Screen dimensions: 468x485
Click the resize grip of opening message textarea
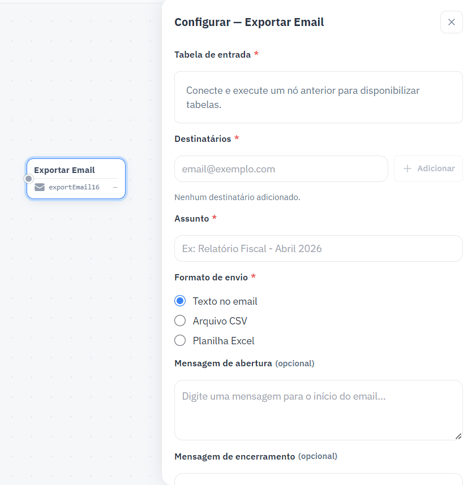tap(458, 436)
